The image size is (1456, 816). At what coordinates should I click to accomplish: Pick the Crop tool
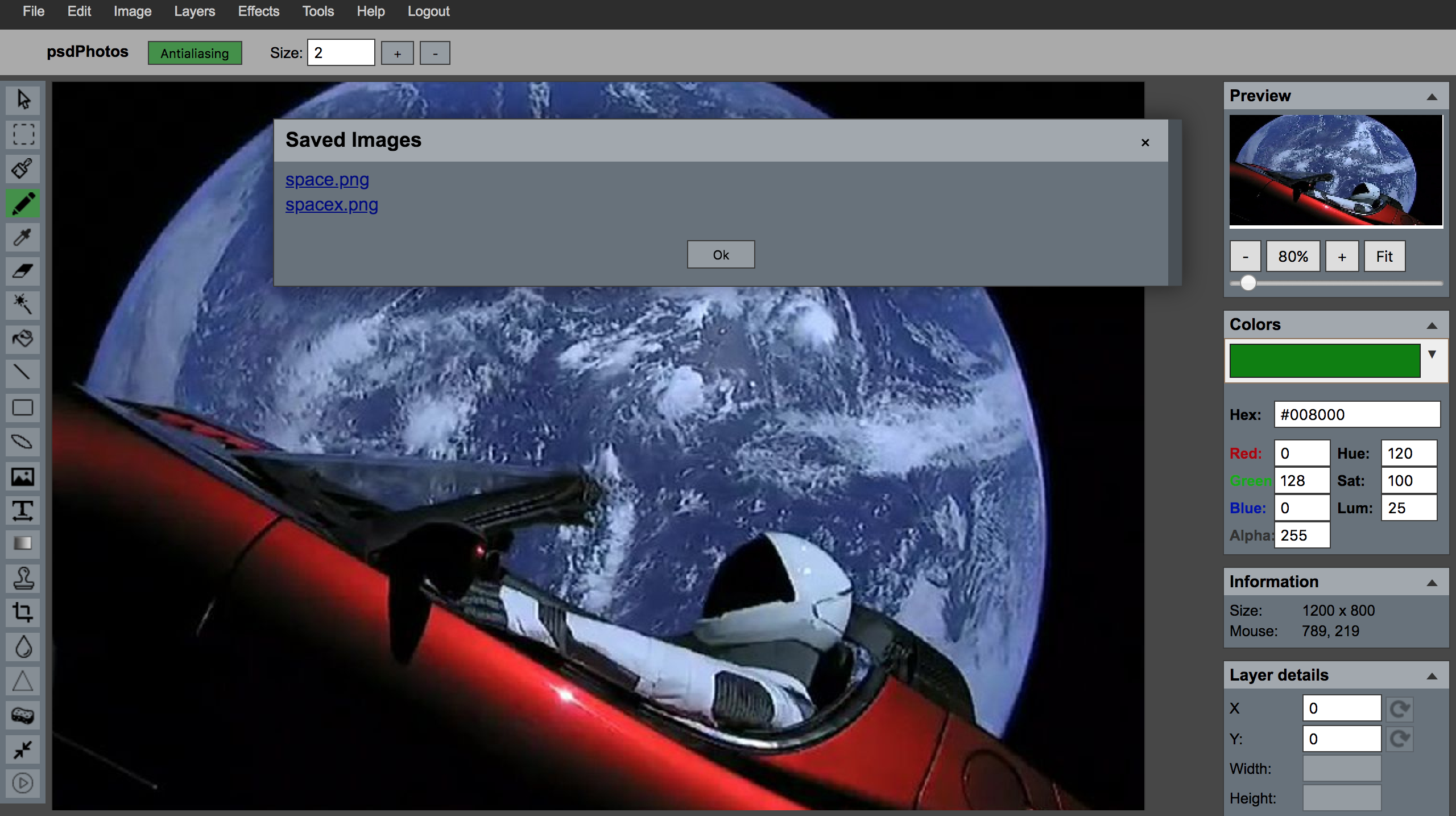(x=23, y=612)
